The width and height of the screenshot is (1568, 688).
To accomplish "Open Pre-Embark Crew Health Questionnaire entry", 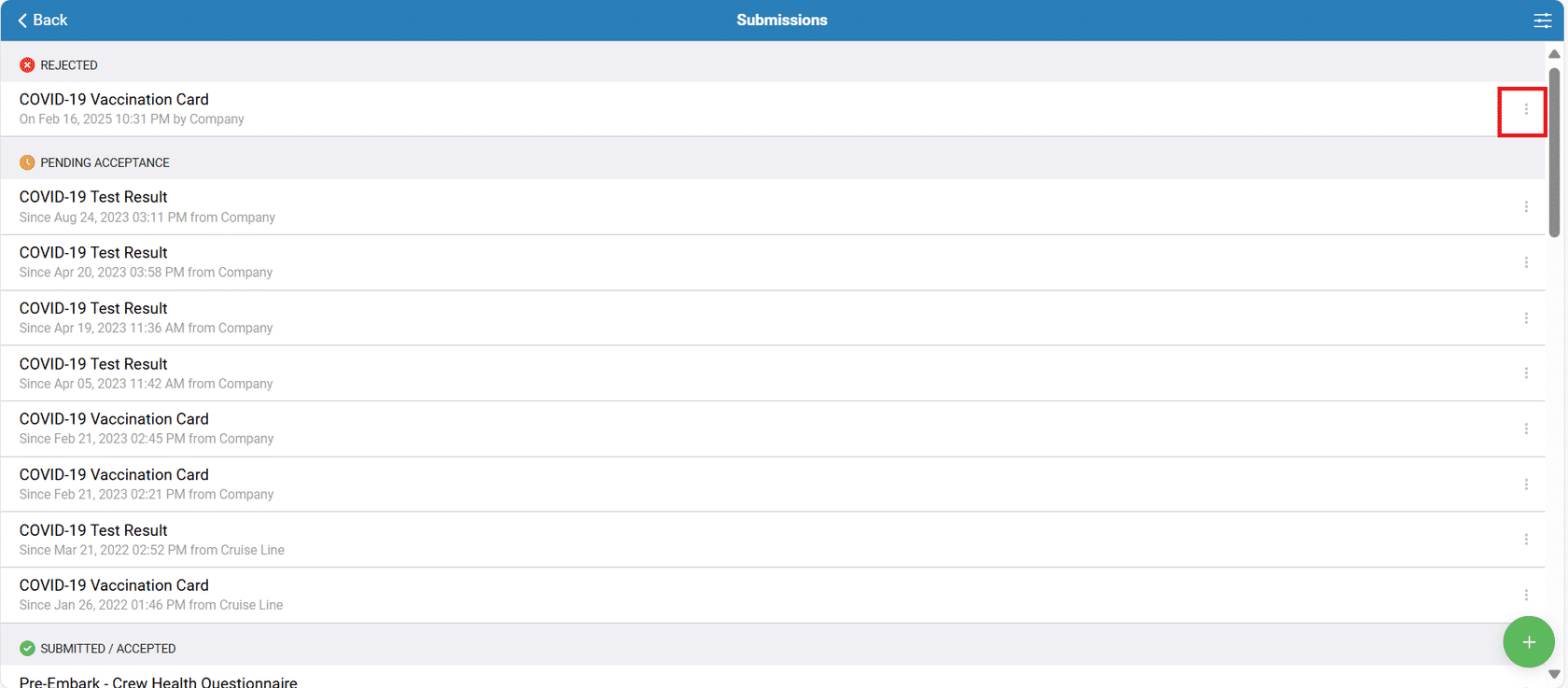I will pyautogui.click(x=773, y=679).
